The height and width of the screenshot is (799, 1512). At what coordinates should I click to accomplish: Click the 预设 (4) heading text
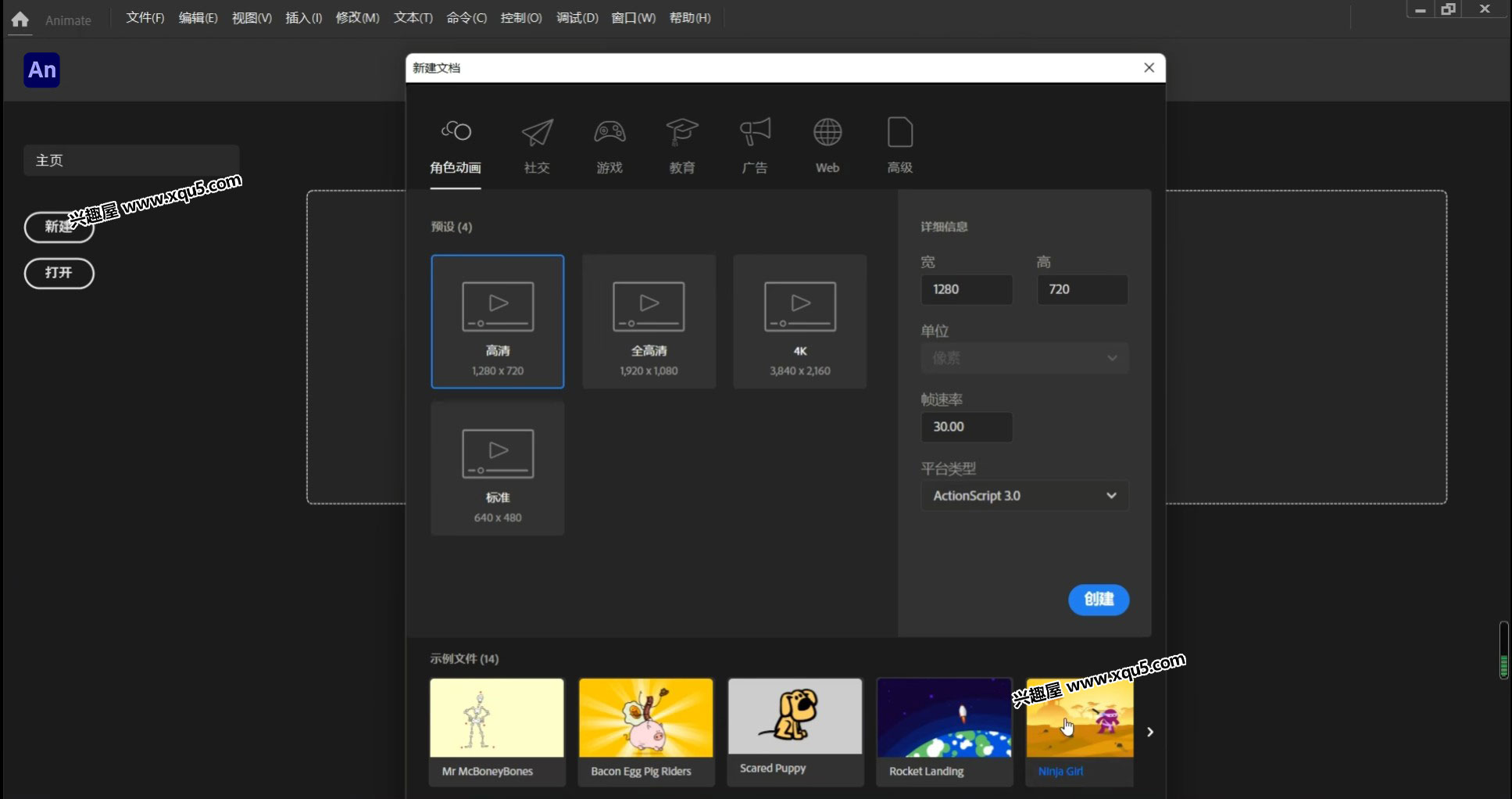(x=452, y=227)
